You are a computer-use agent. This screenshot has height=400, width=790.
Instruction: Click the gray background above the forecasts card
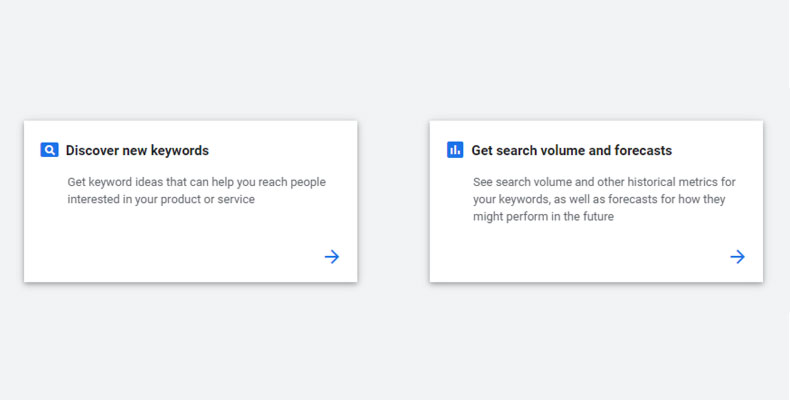pos(596,70)
